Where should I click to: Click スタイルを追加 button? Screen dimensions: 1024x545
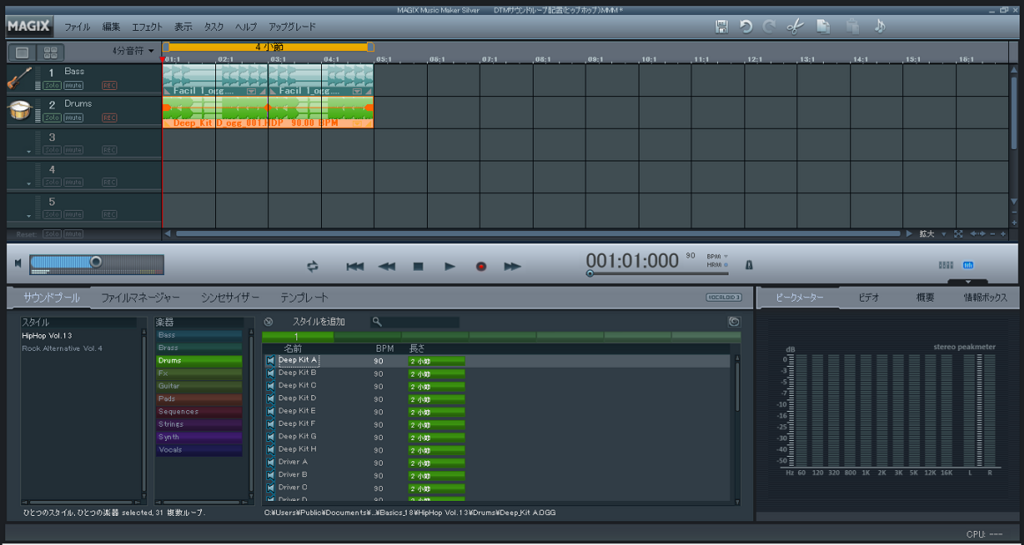point(318,322)
